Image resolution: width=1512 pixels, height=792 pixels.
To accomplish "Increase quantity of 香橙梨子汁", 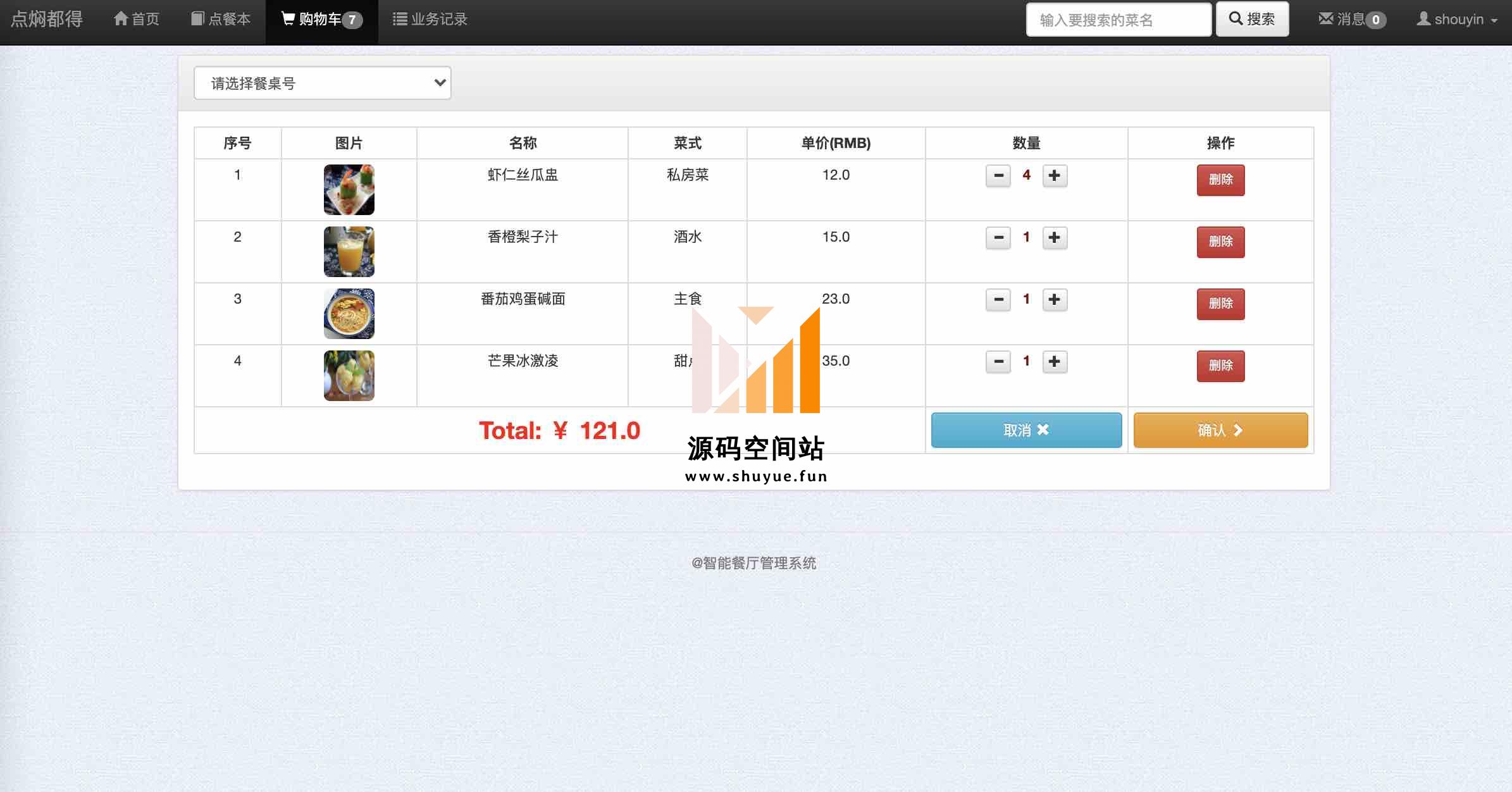I will point(1055,238).
